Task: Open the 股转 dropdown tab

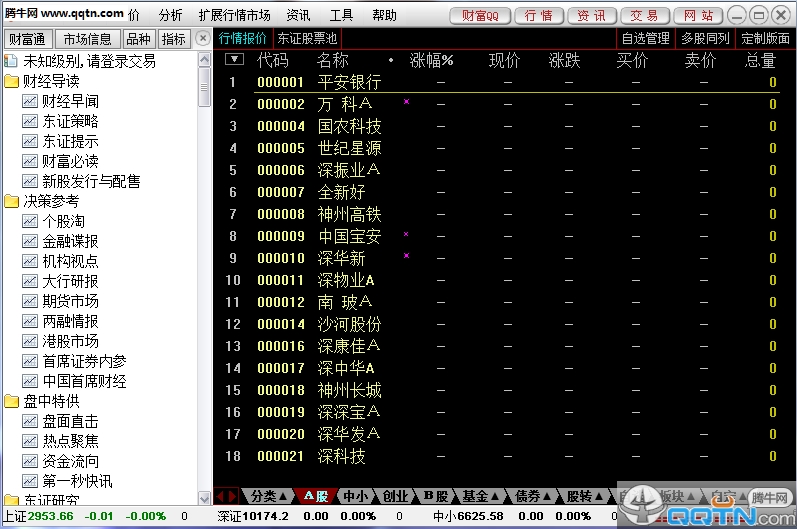Action: coord(585,496)
